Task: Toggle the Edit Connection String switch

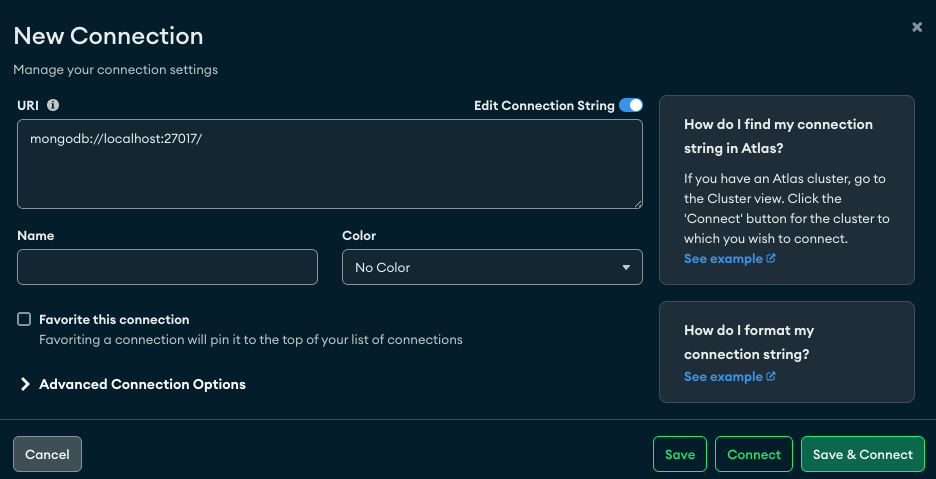Action: [x=630, y=105]
